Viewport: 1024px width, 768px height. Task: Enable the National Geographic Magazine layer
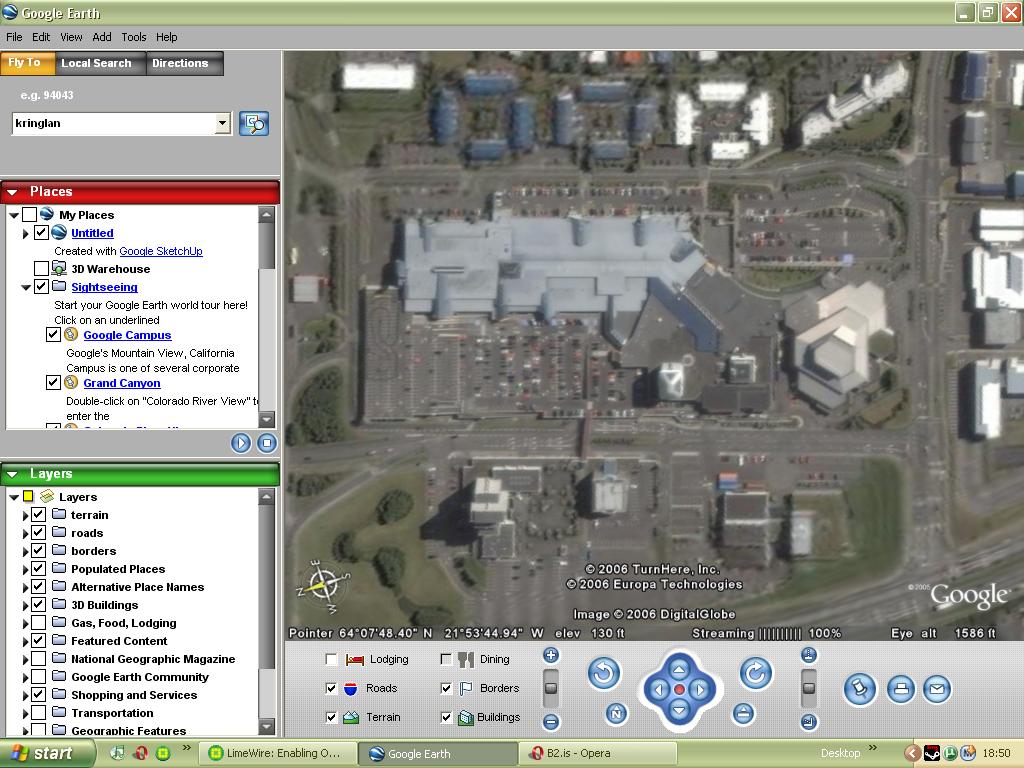click(x=39, y=658)
